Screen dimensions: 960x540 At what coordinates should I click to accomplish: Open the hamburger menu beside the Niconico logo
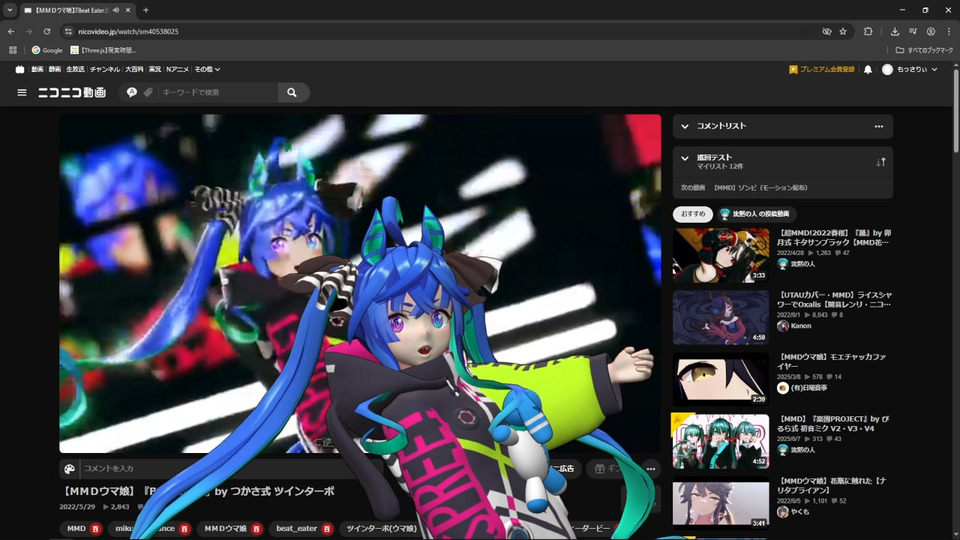(x=22, y=92)
